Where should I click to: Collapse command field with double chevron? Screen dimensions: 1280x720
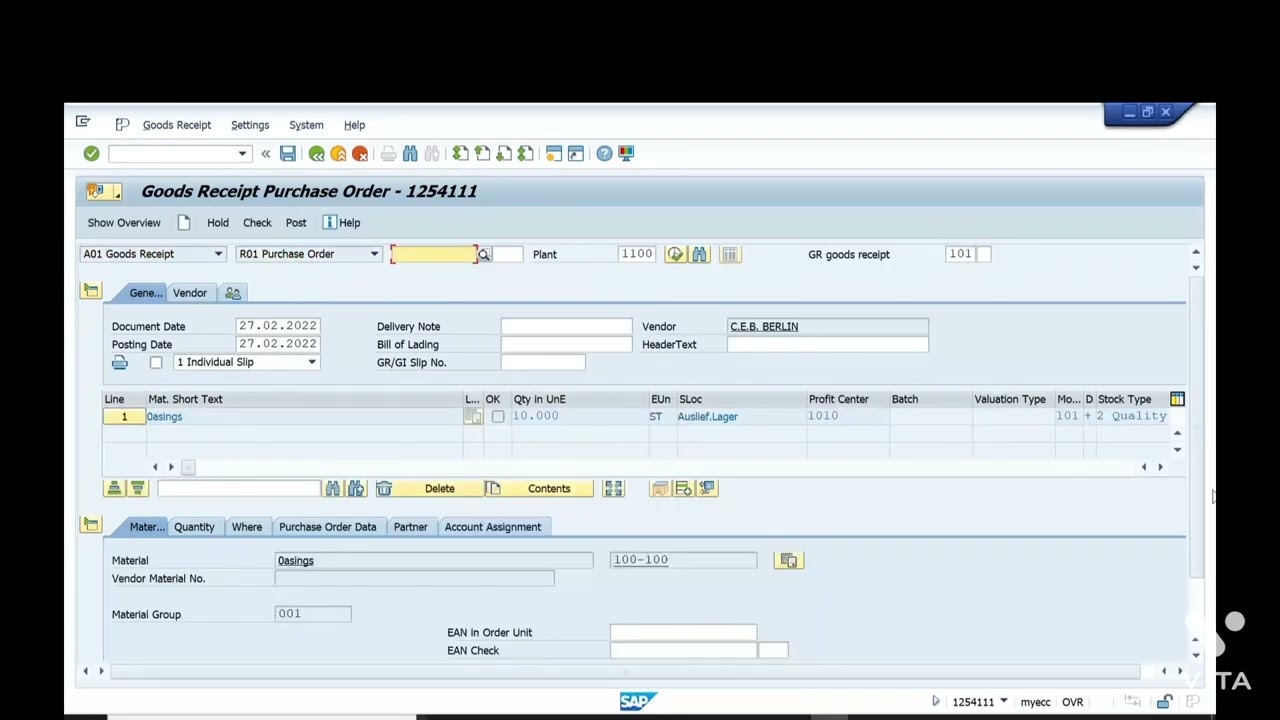coord(266,154)
